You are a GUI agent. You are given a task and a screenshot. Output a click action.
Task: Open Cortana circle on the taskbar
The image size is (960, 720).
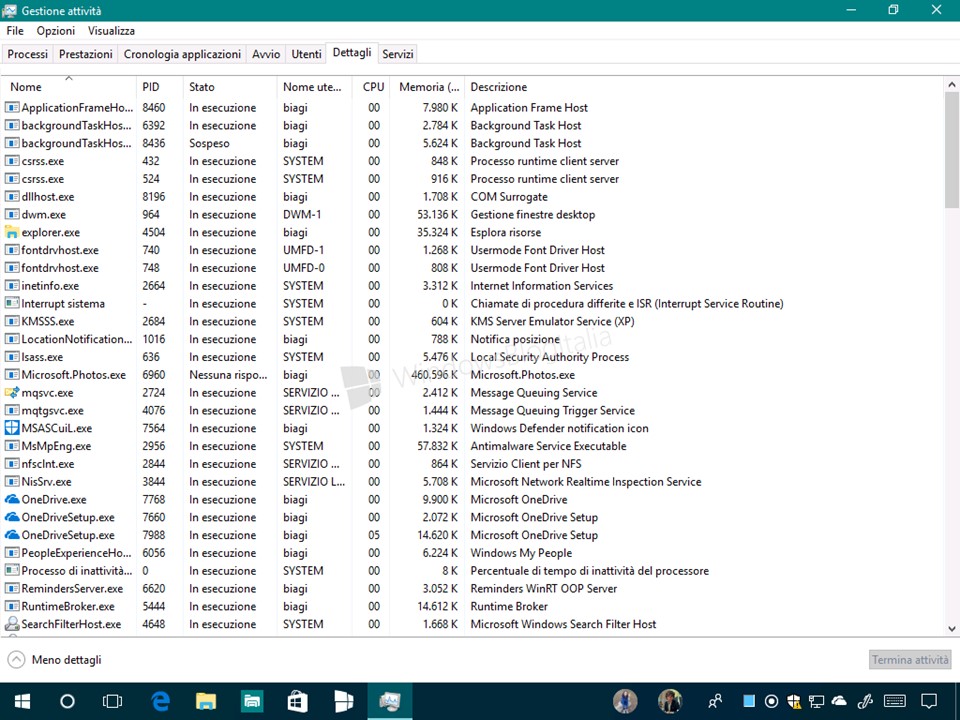click(67, 702)
